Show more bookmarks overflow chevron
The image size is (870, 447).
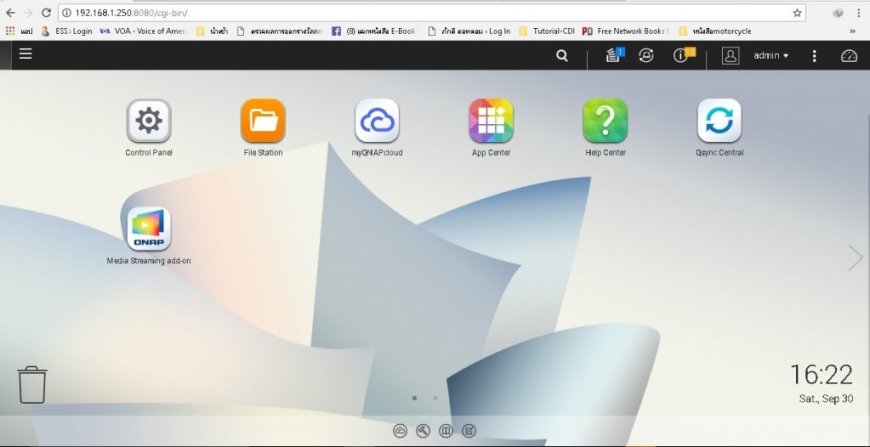[x=852, y=32]
